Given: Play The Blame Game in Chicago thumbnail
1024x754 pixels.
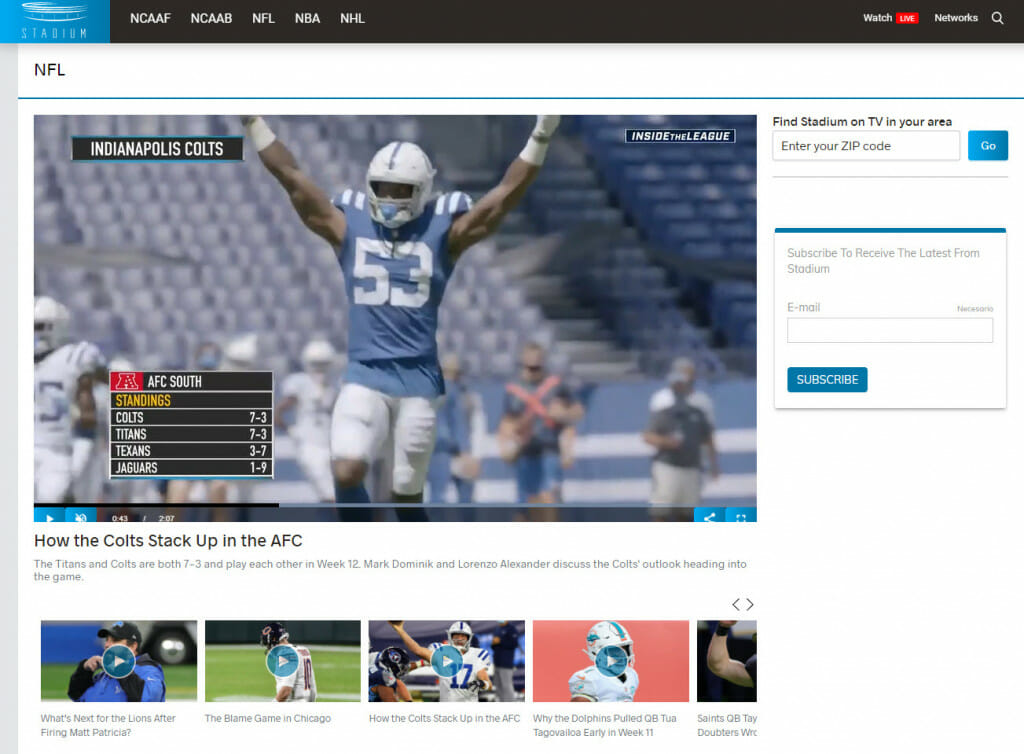Looking at the screenshot, I should [x=283, y=661].
